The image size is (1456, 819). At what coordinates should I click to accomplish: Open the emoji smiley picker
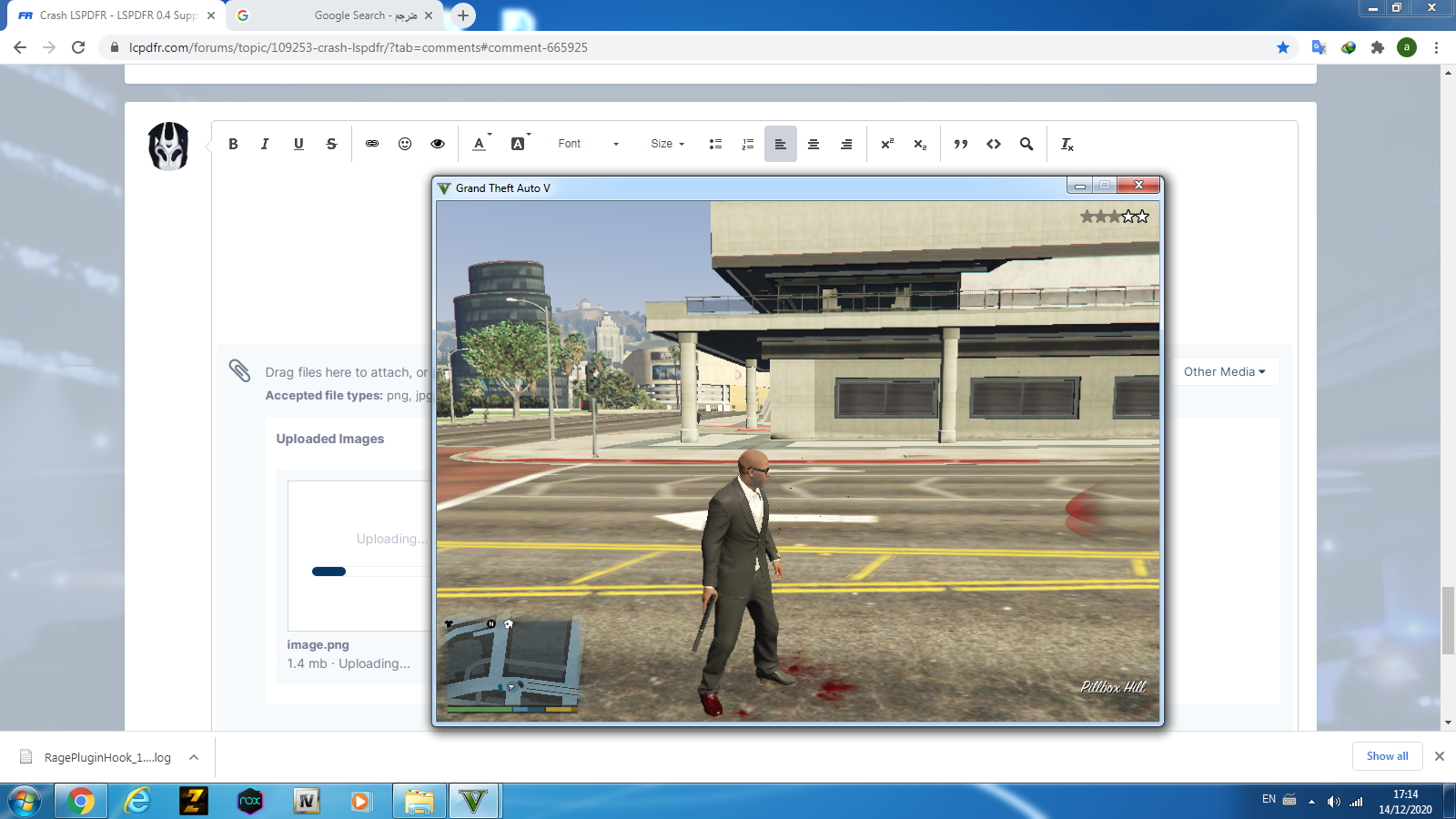pyautogui.click(x=405, y=144)
